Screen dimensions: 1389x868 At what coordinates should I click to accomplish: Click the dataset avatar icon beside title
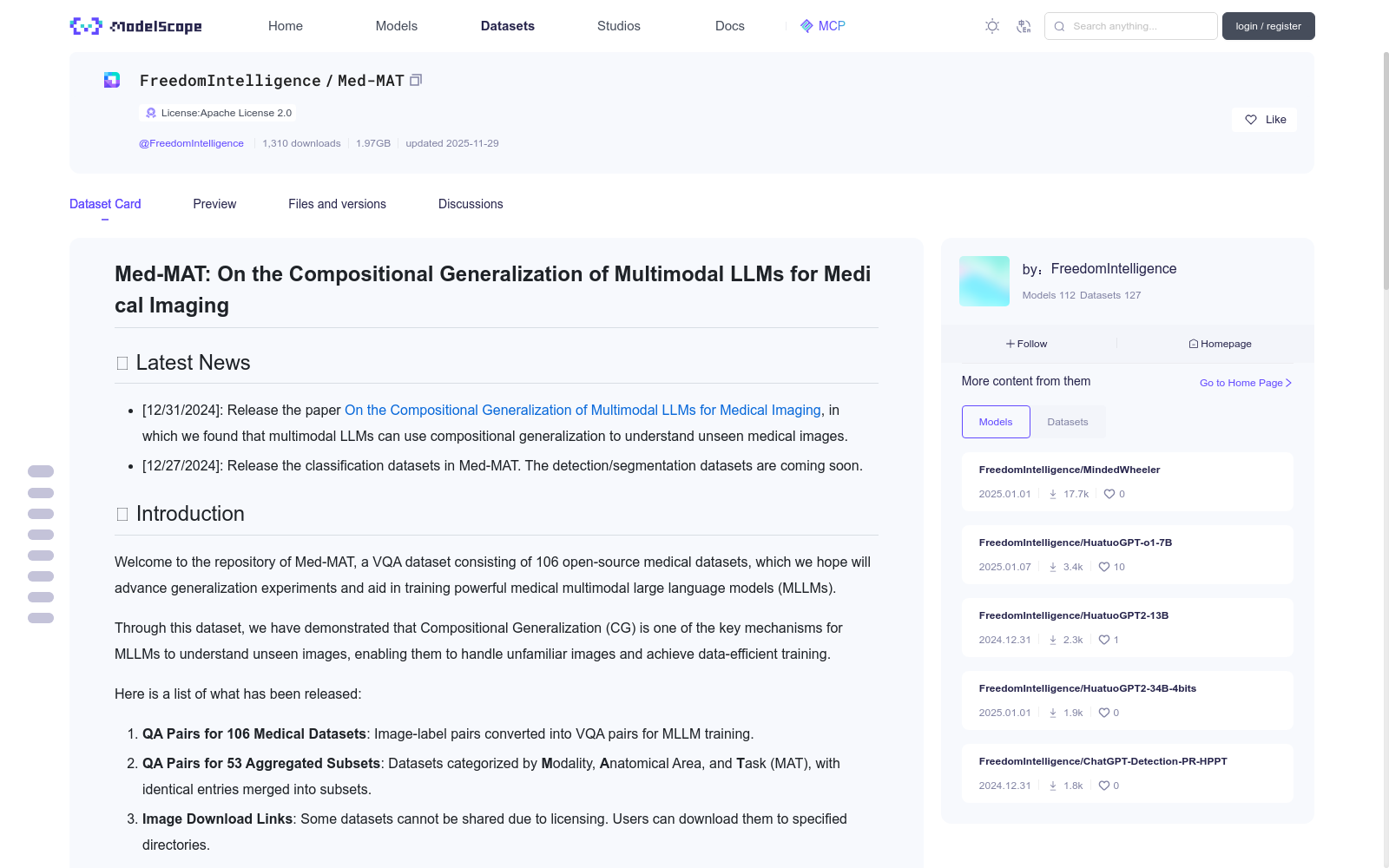tap(112, 80)
